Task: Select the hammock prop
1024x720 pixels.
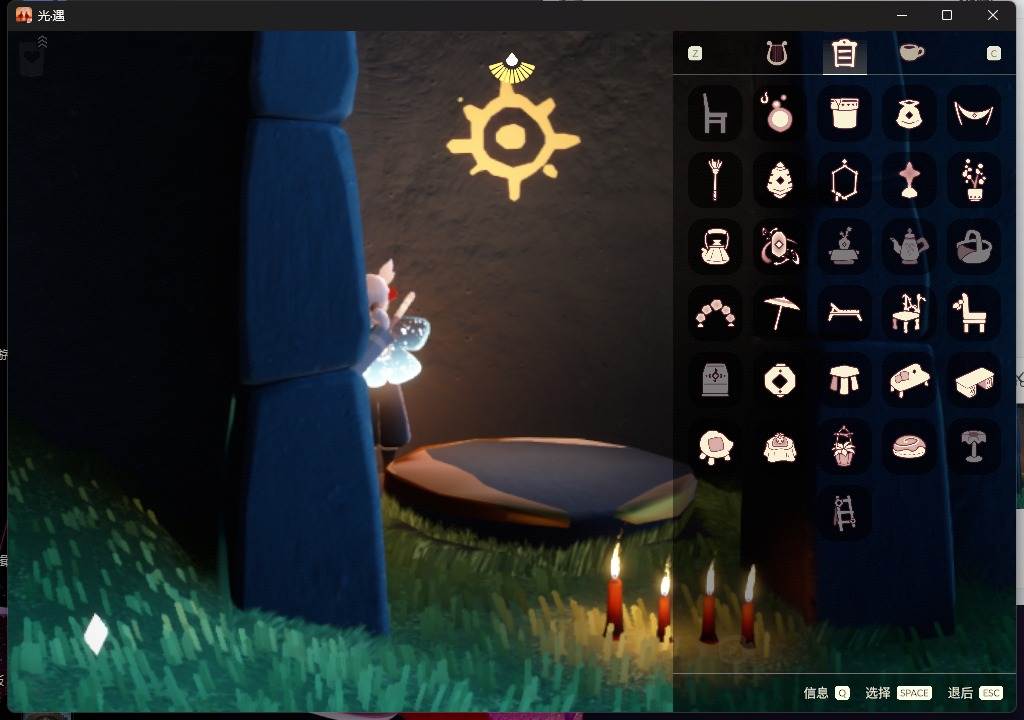Action: [973, 114]
